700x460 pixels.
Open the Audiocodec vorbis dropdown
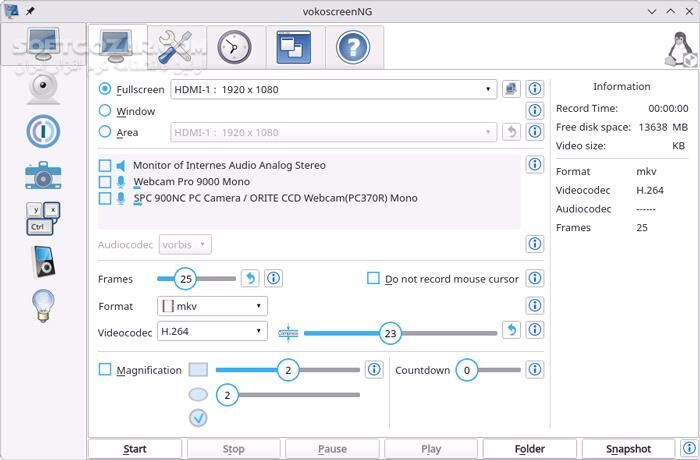(185, 244)
